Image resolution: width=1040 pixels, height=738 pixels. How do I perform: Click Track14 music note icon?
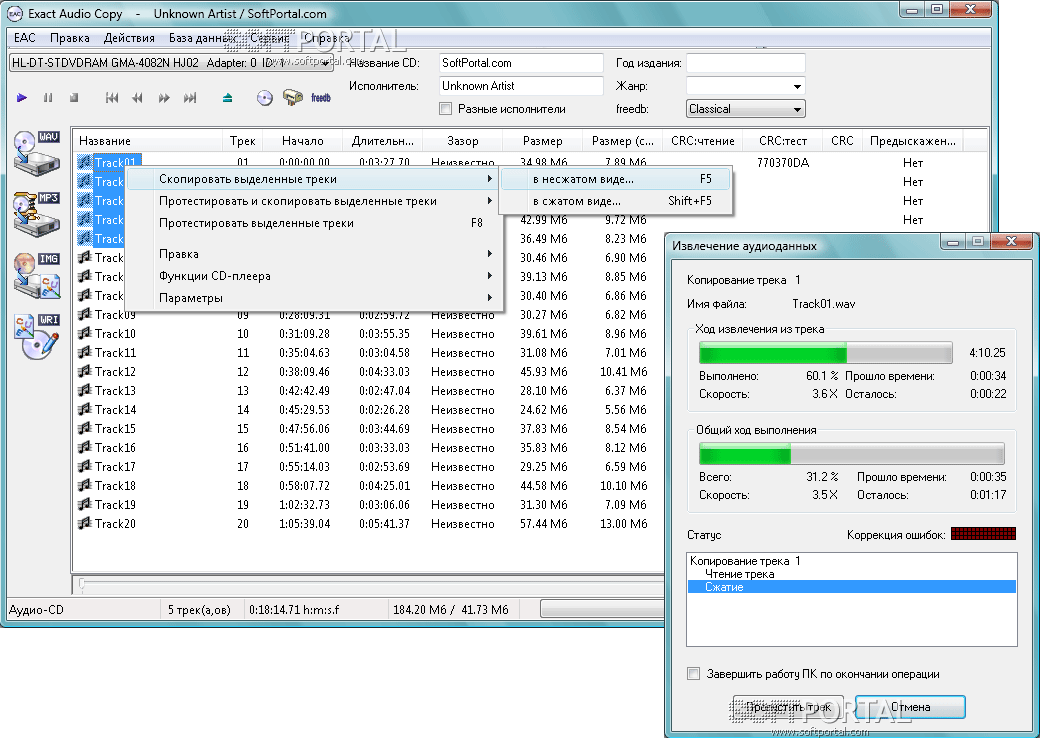click(x=84, y=409)
